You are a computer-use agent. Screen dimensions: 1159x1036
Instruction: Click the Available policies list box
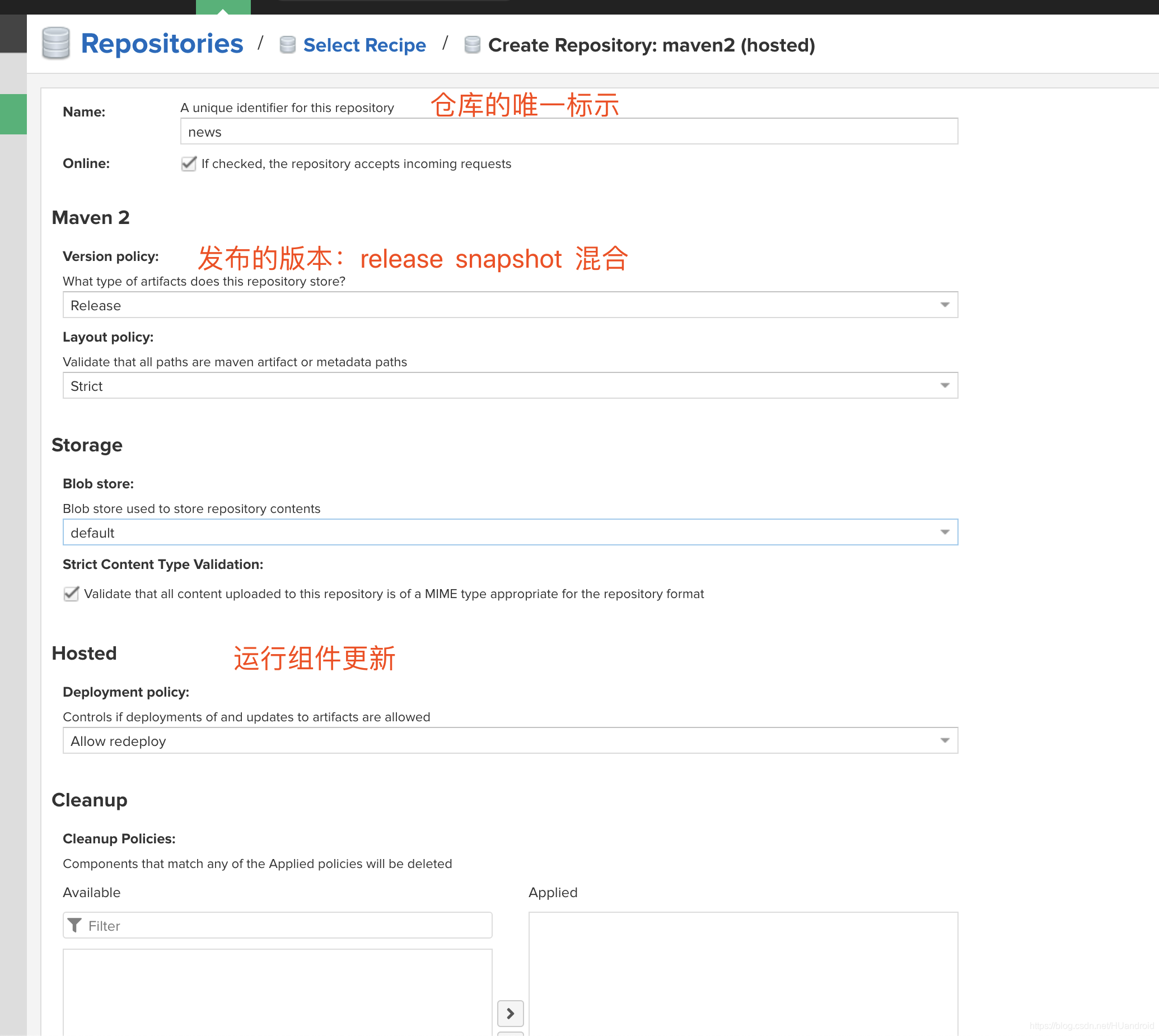(x=277, y=992)
